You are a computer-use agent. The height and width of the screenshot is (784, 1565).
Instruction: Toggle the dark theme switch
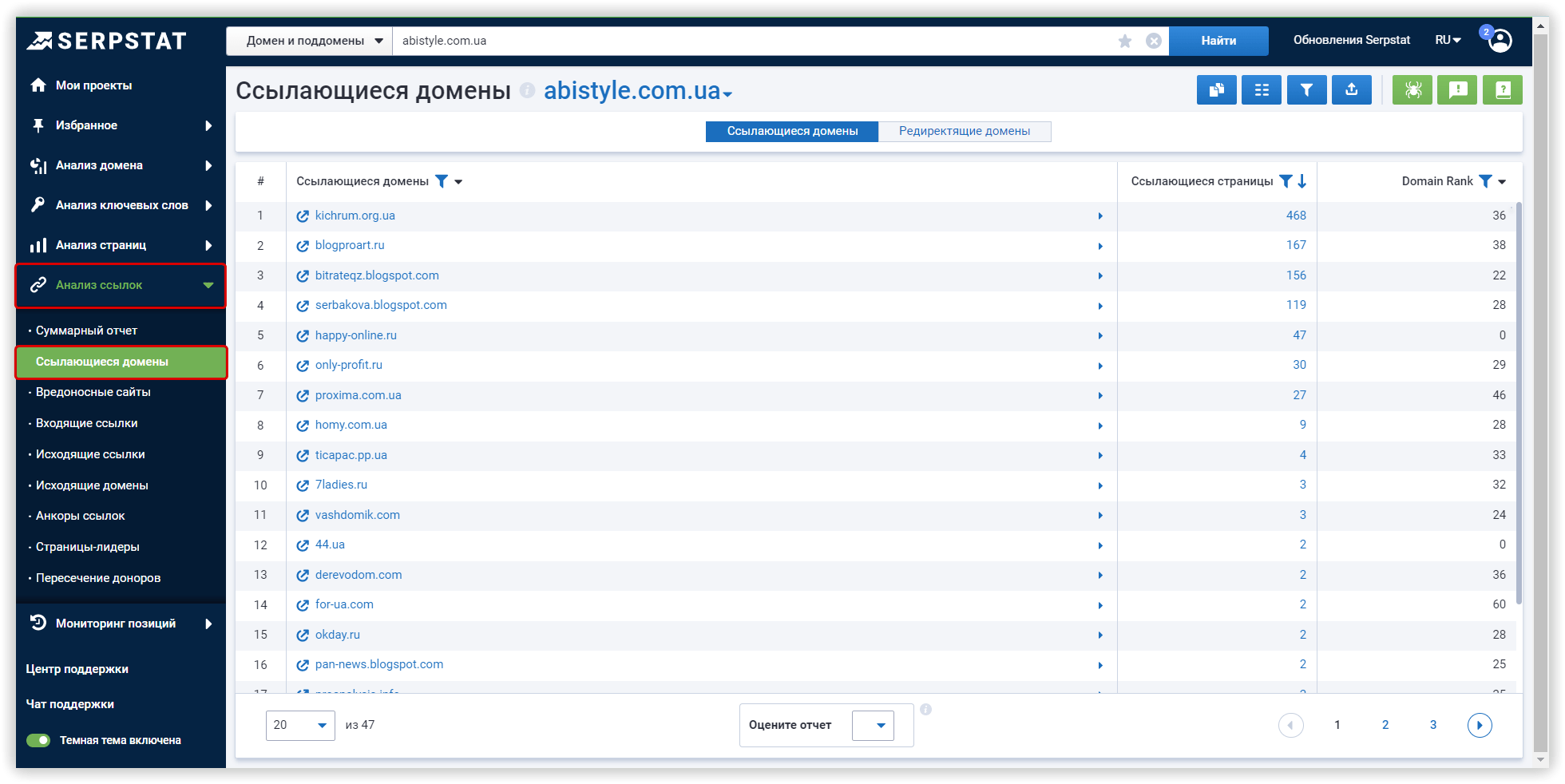tap(38, 740)
